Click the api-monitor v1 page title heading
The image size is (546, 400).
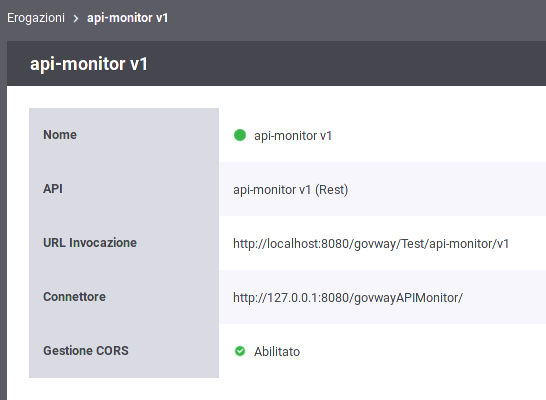pyautogui.click(x=89, y=64)
